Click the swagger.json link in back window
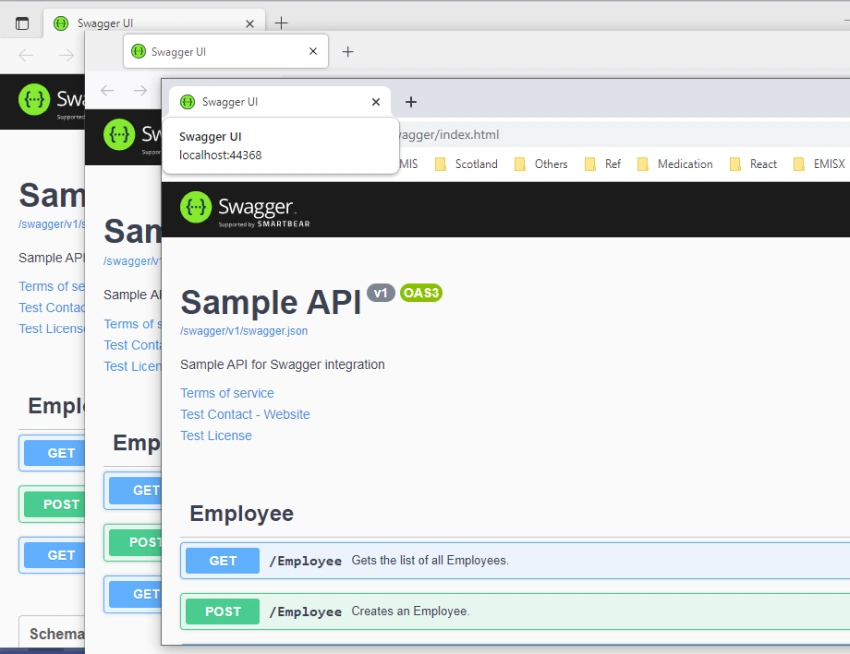The height and width of the screenshot is (654, 850). (51, 224)
